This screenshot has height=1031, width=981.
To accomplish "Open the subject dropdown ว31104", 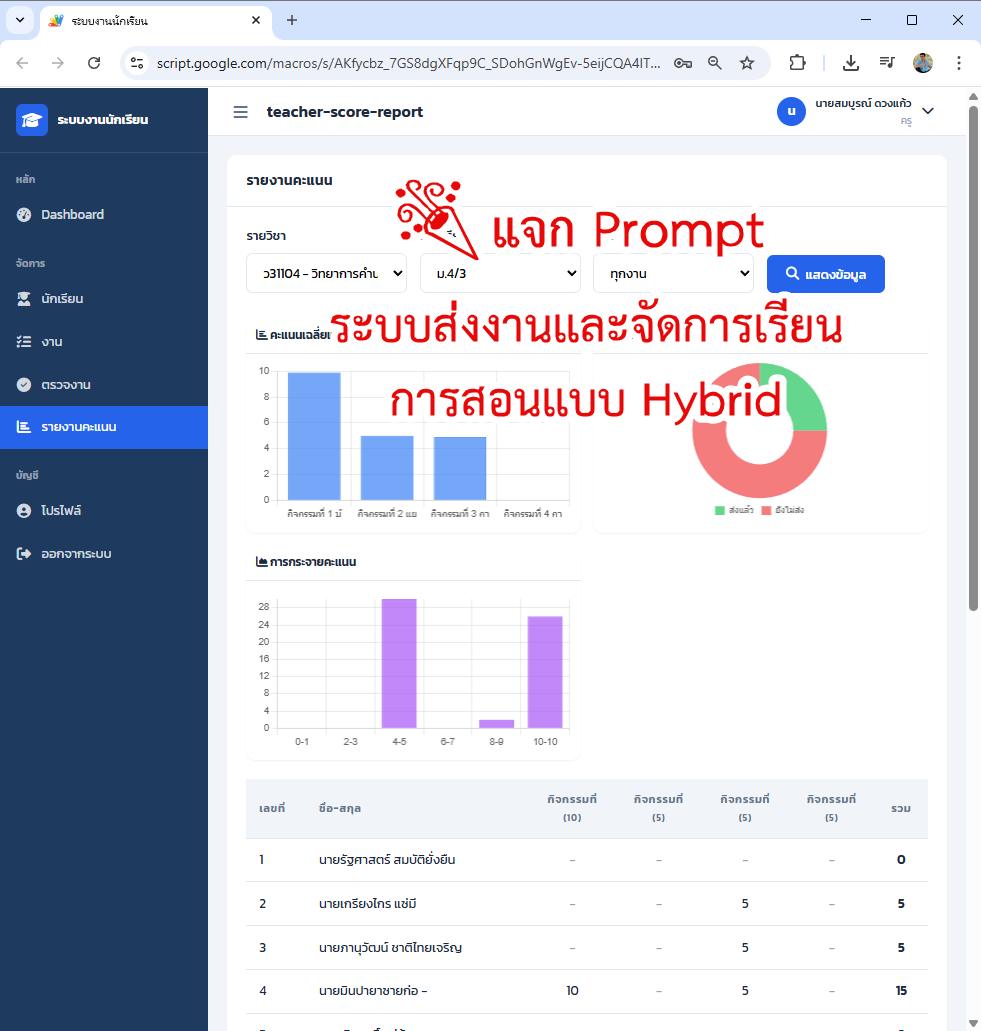I will [327, 274].
